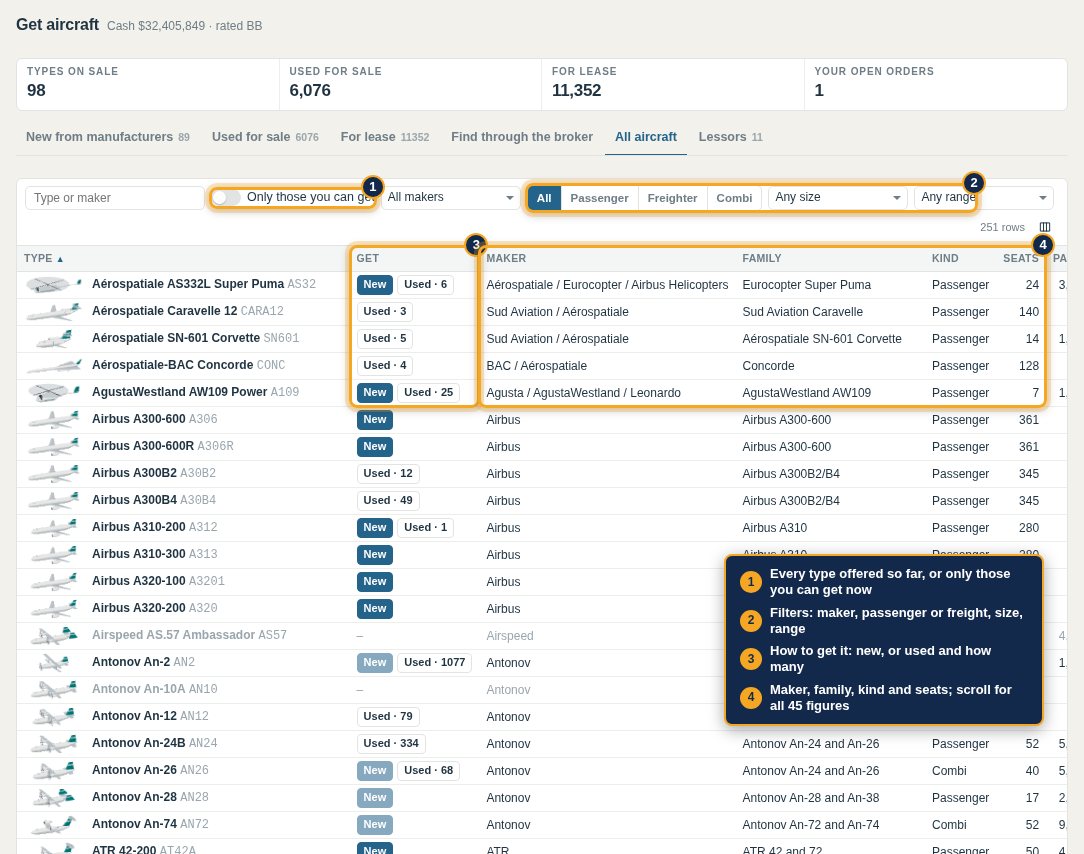This screenshot has height=854, width=1084.
Task: Open the For lease tab
Action: 384,137
